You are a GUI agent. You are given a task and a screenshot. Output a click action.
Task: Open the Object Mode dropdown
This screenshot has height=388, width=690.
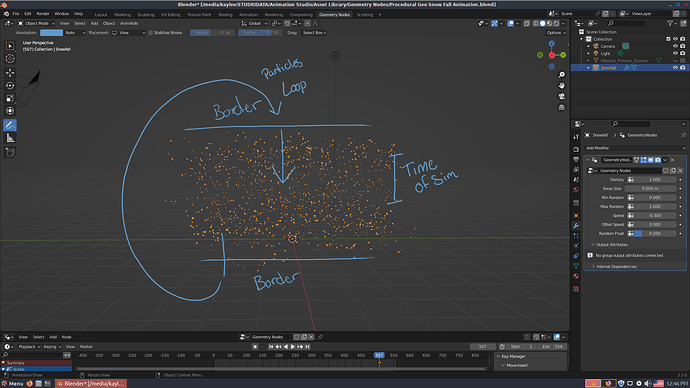coord(36,23)
